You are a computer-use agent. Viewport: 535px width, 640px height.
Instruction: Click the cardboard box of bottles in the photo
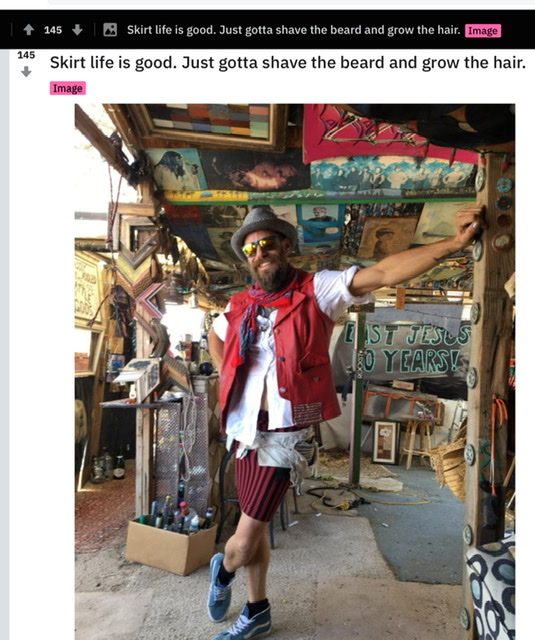tap(171, 545)
